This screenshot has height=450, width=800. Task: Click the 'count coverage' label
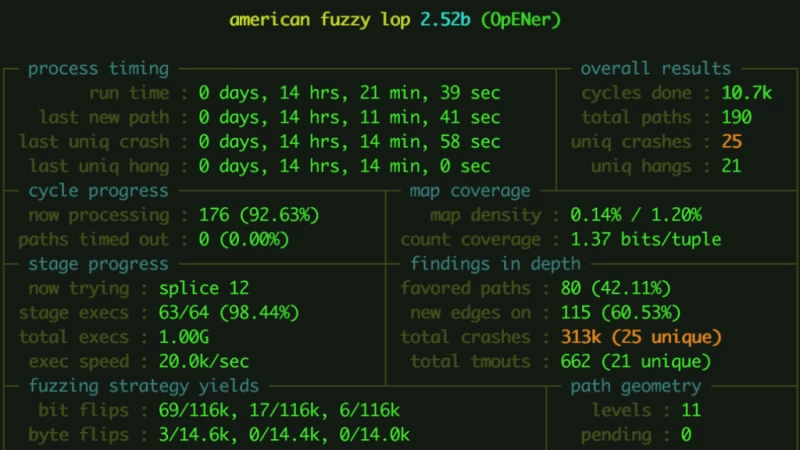pyautogui.click(x=470, y=240)
